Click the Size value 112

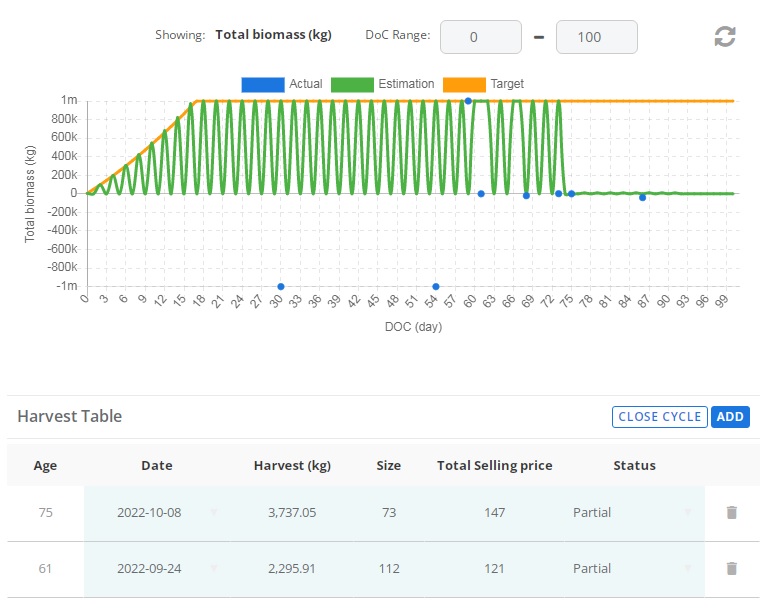(x=389, y=568)
